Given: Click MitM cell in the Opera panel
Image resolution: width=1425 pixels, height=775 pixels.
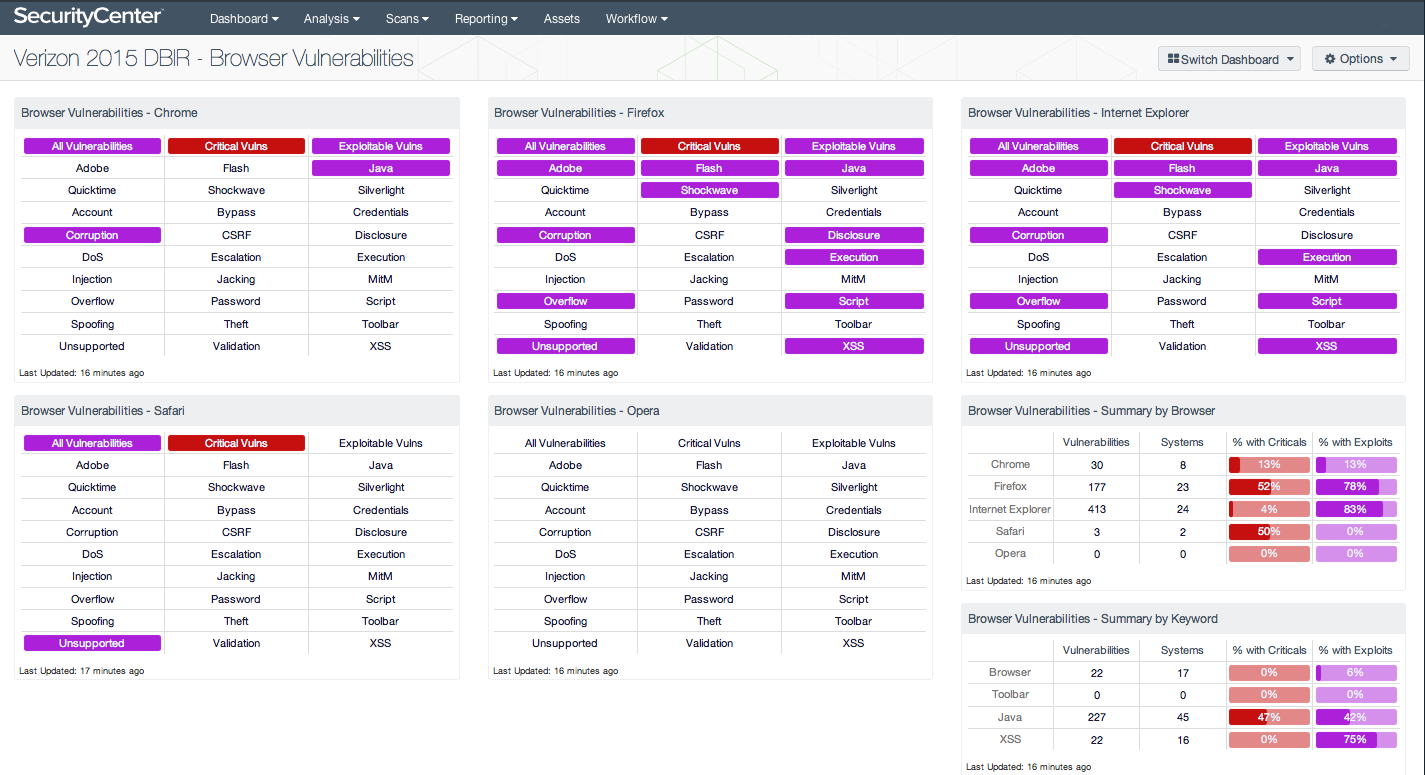Looking at the screenshot, I should tap(854, 576).
